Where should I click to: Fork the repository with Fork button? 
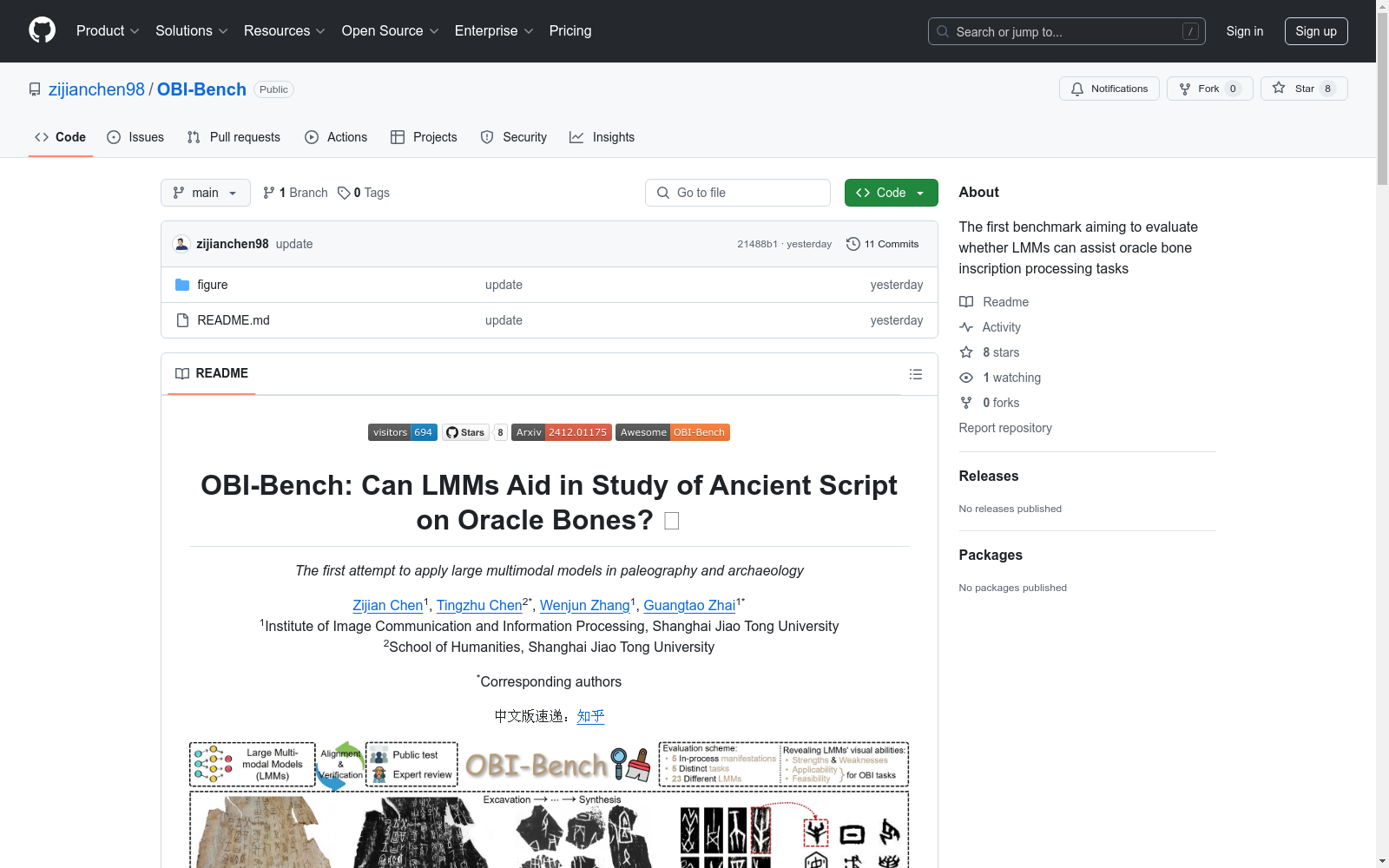1209,89
